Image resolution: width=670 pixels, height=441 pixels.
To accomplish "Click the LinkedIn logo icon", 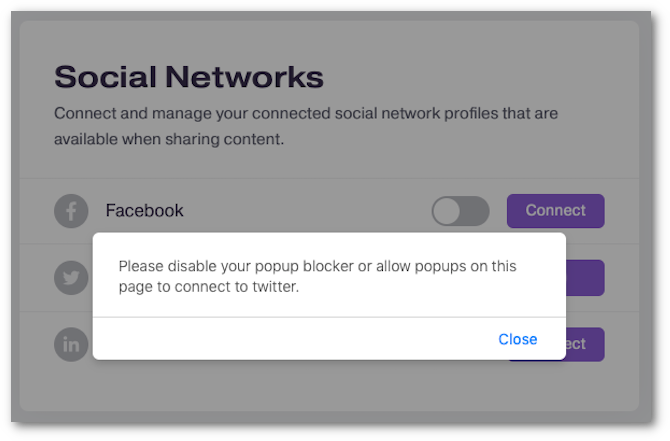I will pos(71,344).
